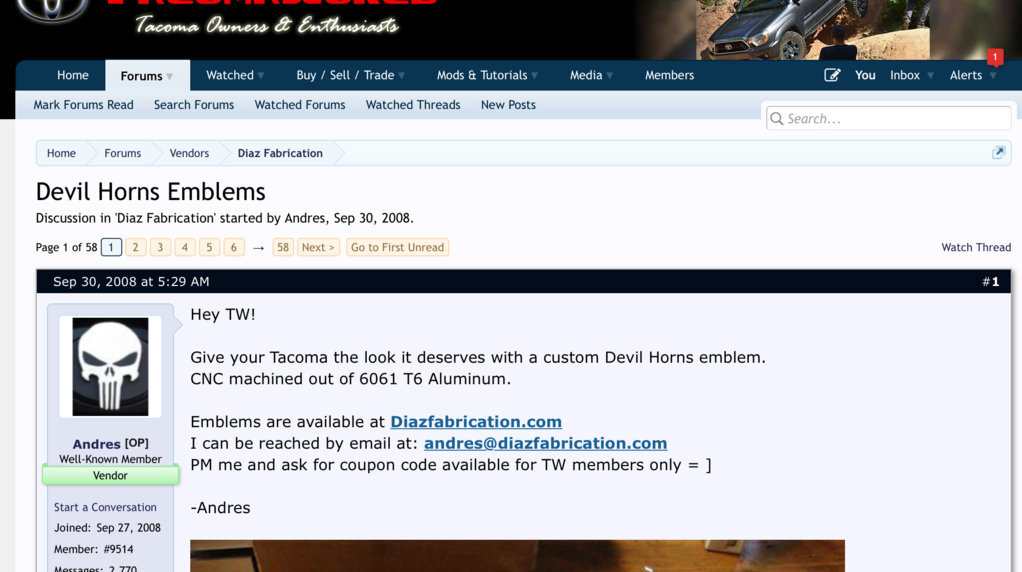This screenshot has height=572, width=1022.
Task: Open the emblem photo in the post
Action: 517,556
